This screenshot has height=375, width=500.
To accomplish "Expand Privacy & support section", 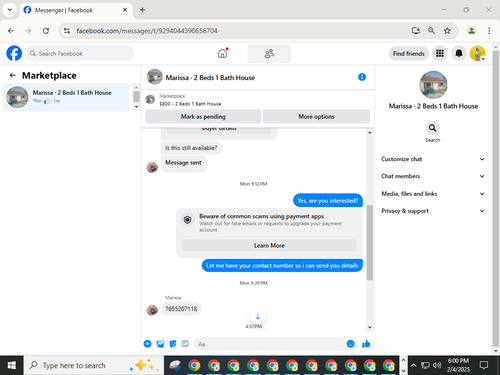I will pos(433,211).
